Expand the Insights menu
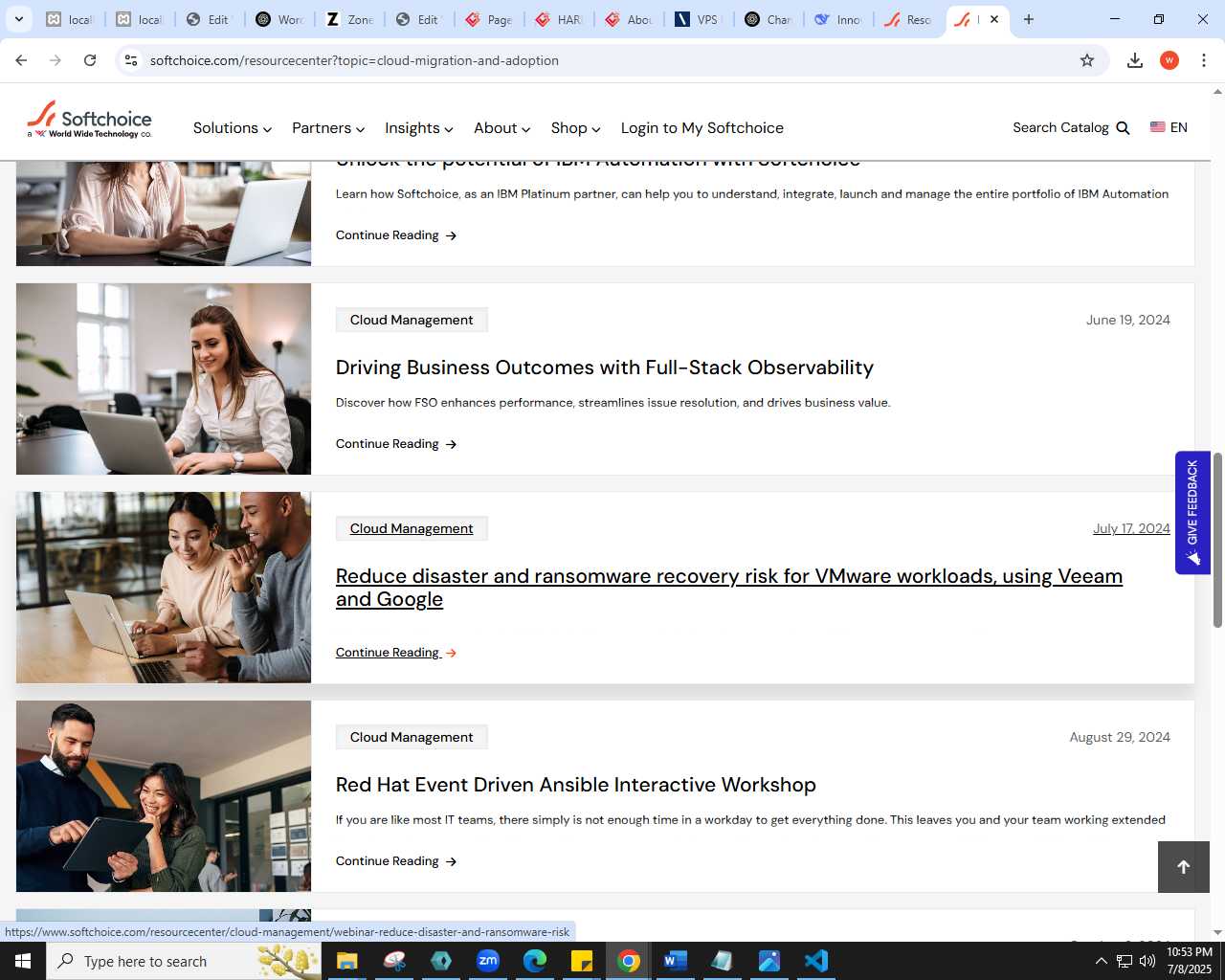Image resolution: width=1225 pixels, height=980 pixels. pos(419,128)
